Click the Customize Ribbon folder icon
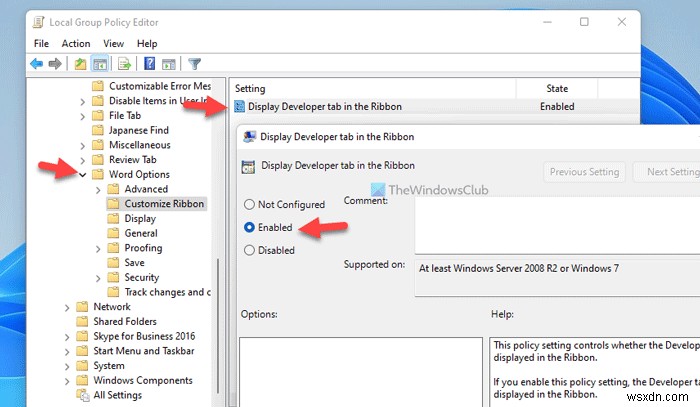The image size is (700, 407). click(x=113, y=204)
